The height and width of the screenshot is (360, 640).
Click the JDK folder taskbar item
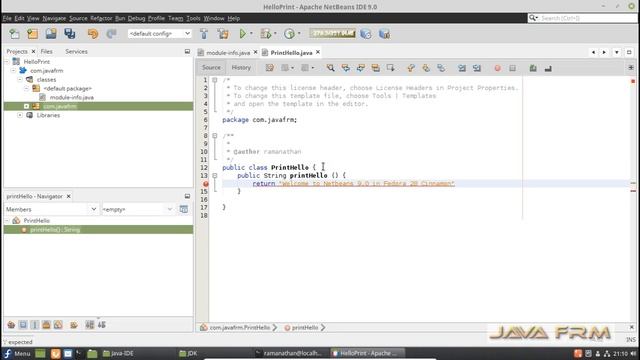pyautogui.click(x=188, y=353)
